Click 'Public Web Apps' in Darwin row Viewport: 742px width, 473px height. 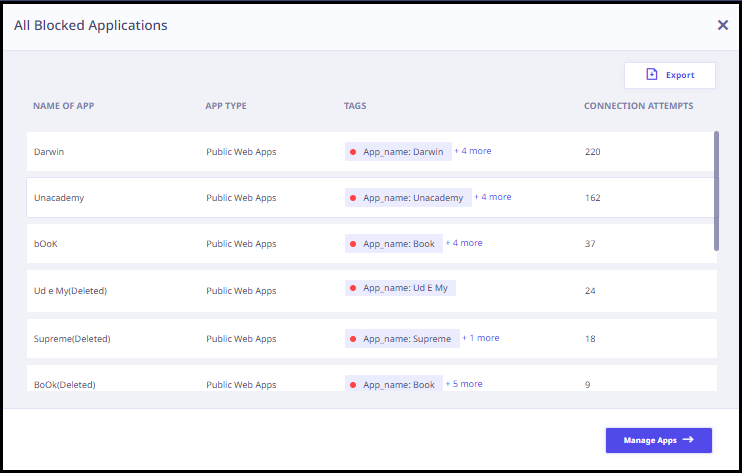[x=241, y=152]
